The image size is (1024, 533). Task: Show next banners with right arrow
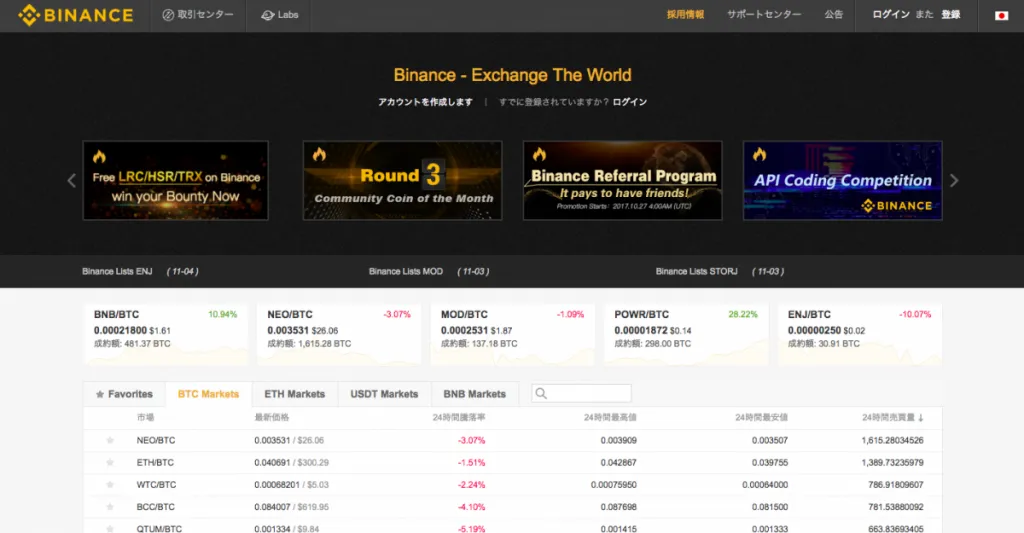pos(954,181)
